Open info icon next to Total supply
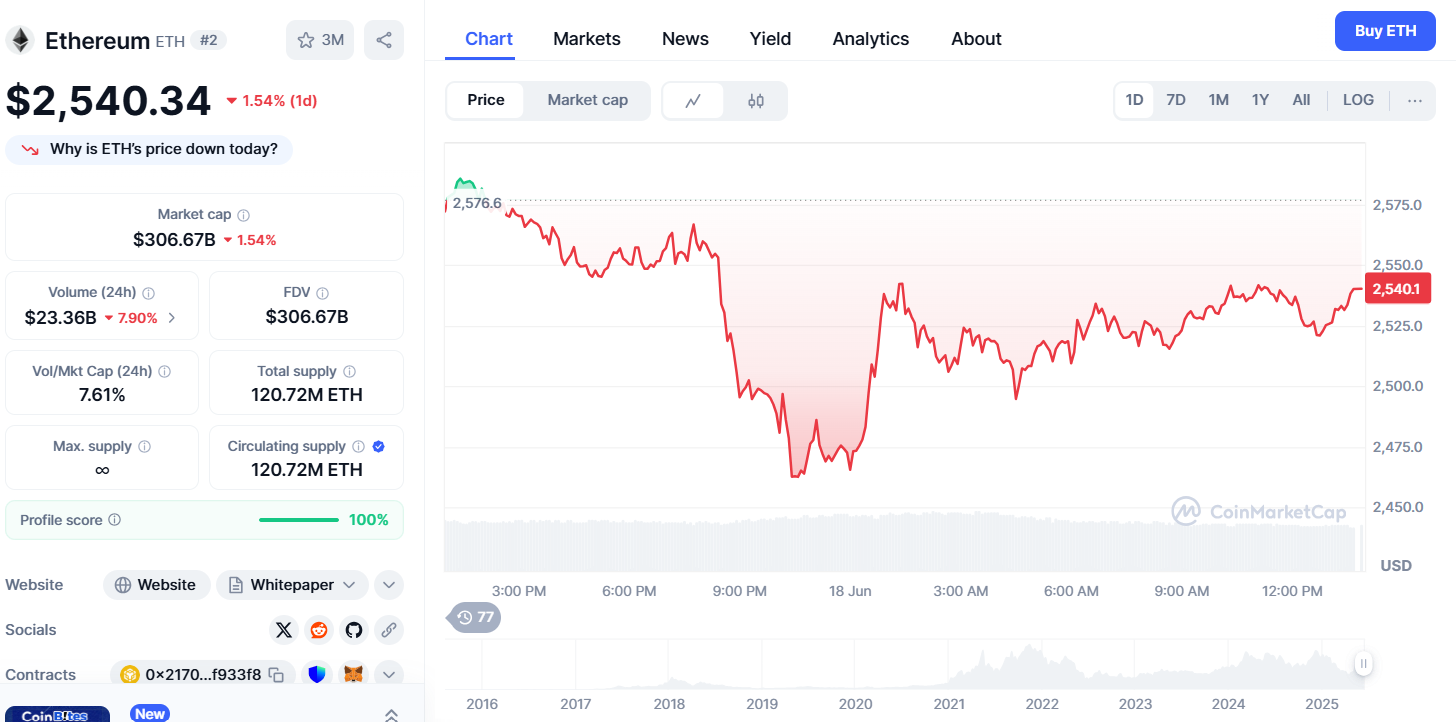The width and height of the screenshot is (1456, 722). point(348,371)
